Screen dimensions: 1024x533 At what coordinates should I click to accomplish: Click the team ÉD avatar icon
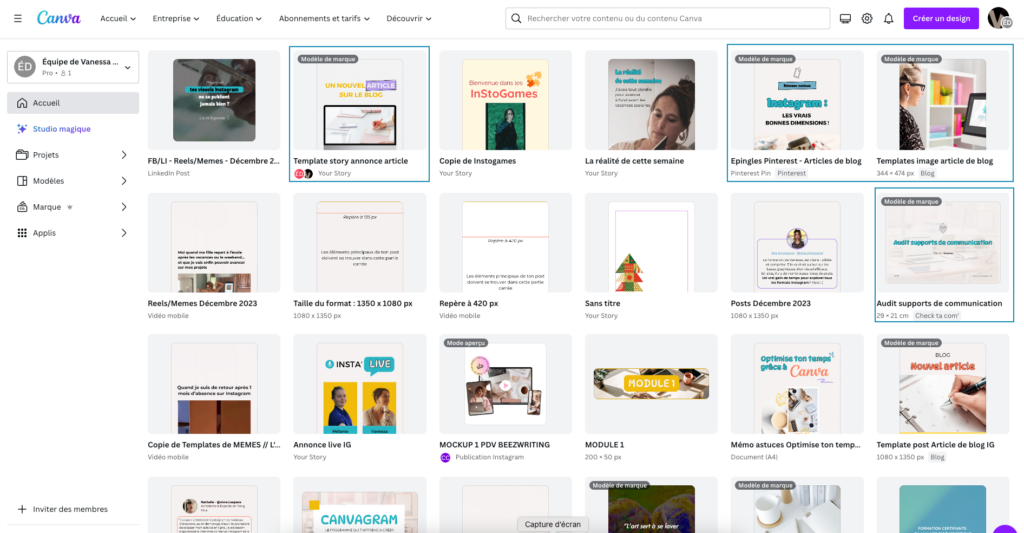tap(25, 67)
